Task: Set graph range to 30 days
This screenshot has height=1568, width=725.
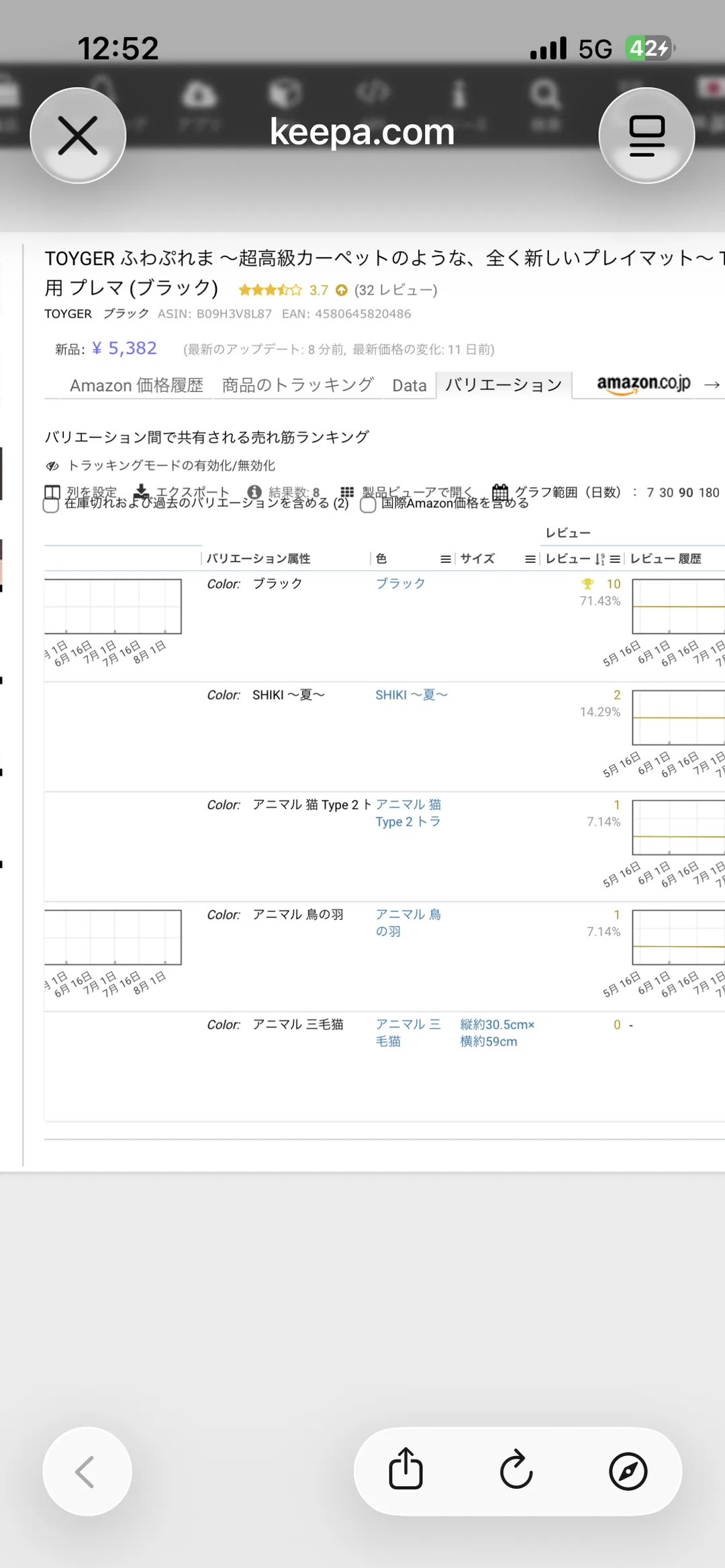Action: tap(666, 492)
